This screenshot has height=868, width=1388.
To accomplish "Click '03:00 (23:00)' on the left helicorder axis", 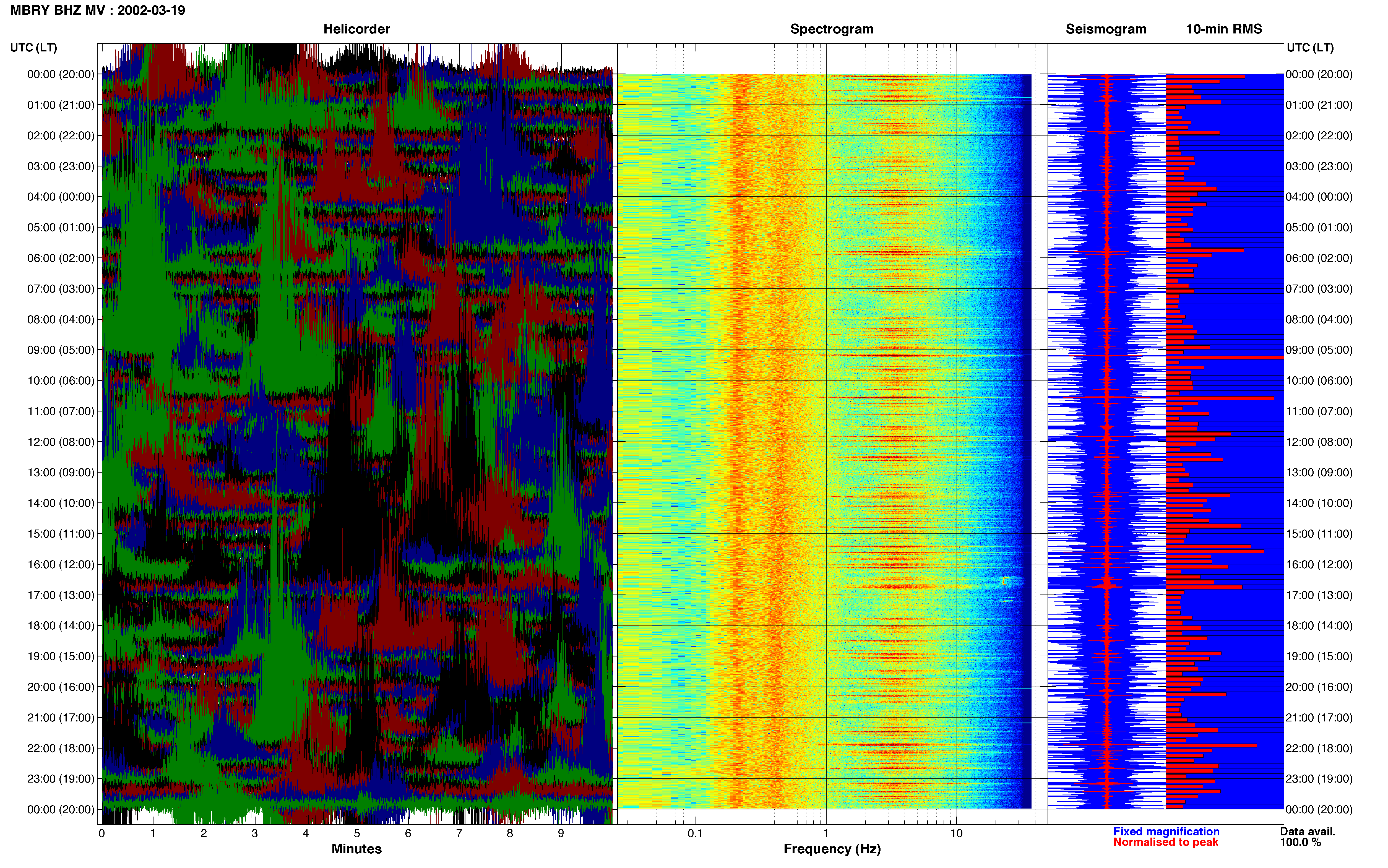I will (61, 166).
